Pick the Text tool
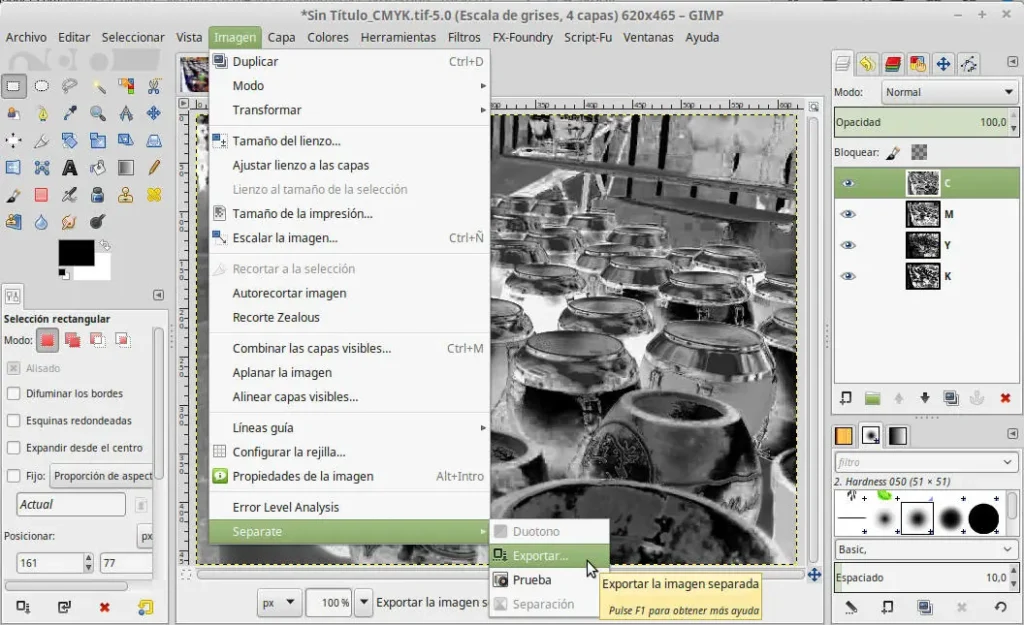Screen dimensions: 1024x625 (69, 168)
